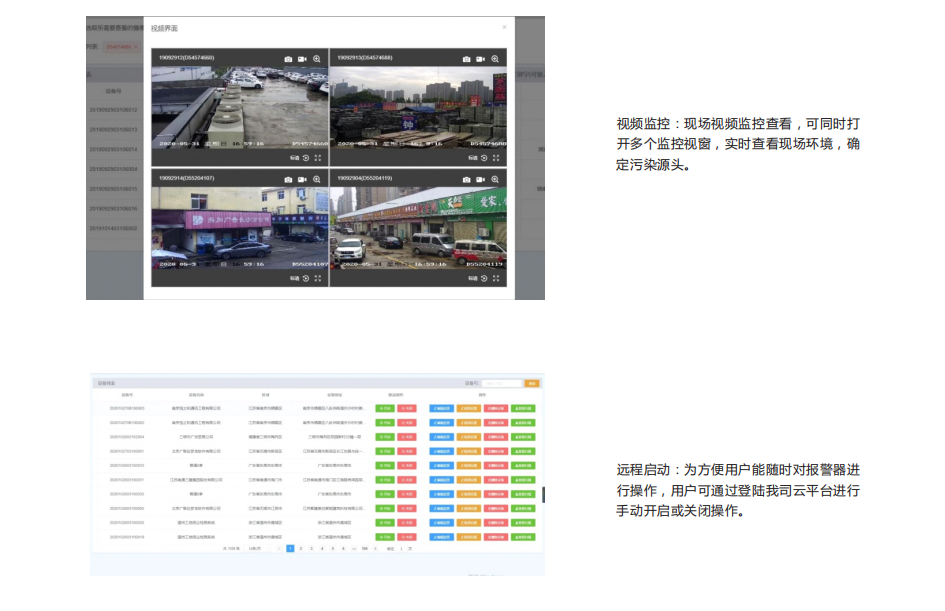The image size is (945, 611).
Task: Go to page 2 of device list
Action: (301, 548)
